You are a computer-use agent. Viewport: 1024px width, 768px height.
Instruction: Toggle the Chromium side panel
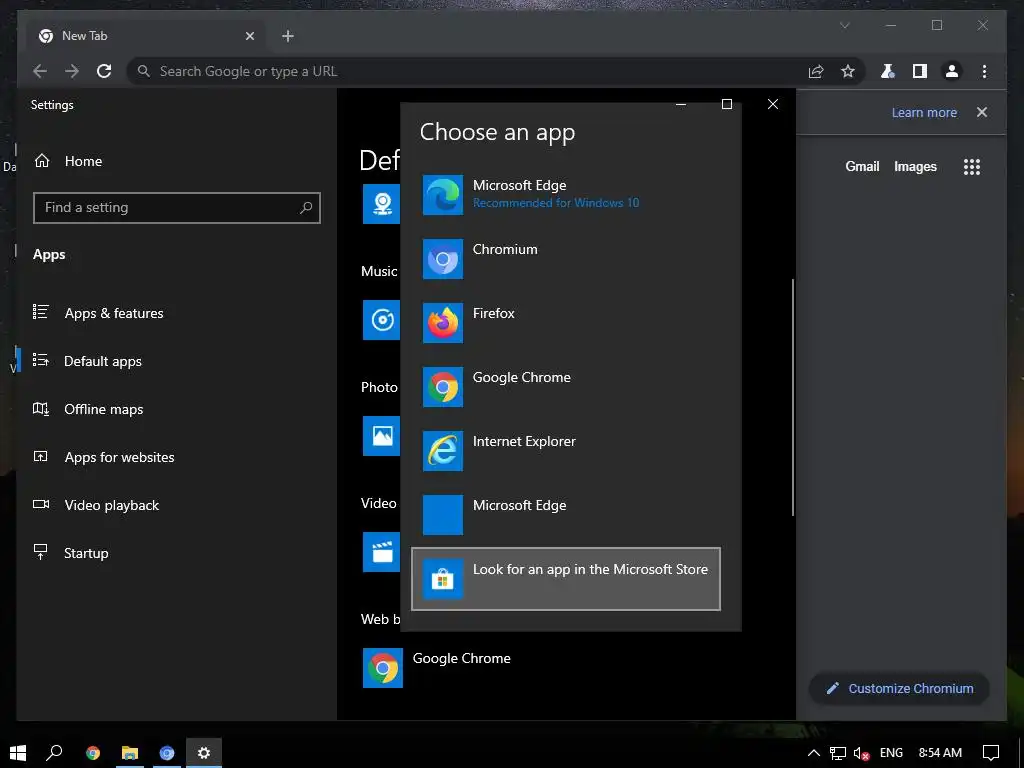[920, 71]
